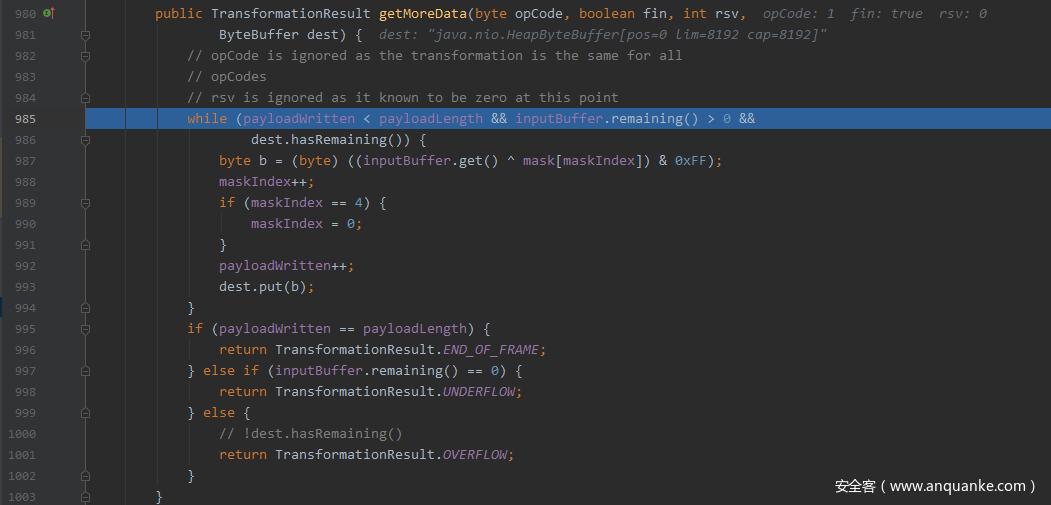Click the '!dest.hasRemaining()' comment on line 1000
Screen dimensions: 1051x505
(311, 434)
